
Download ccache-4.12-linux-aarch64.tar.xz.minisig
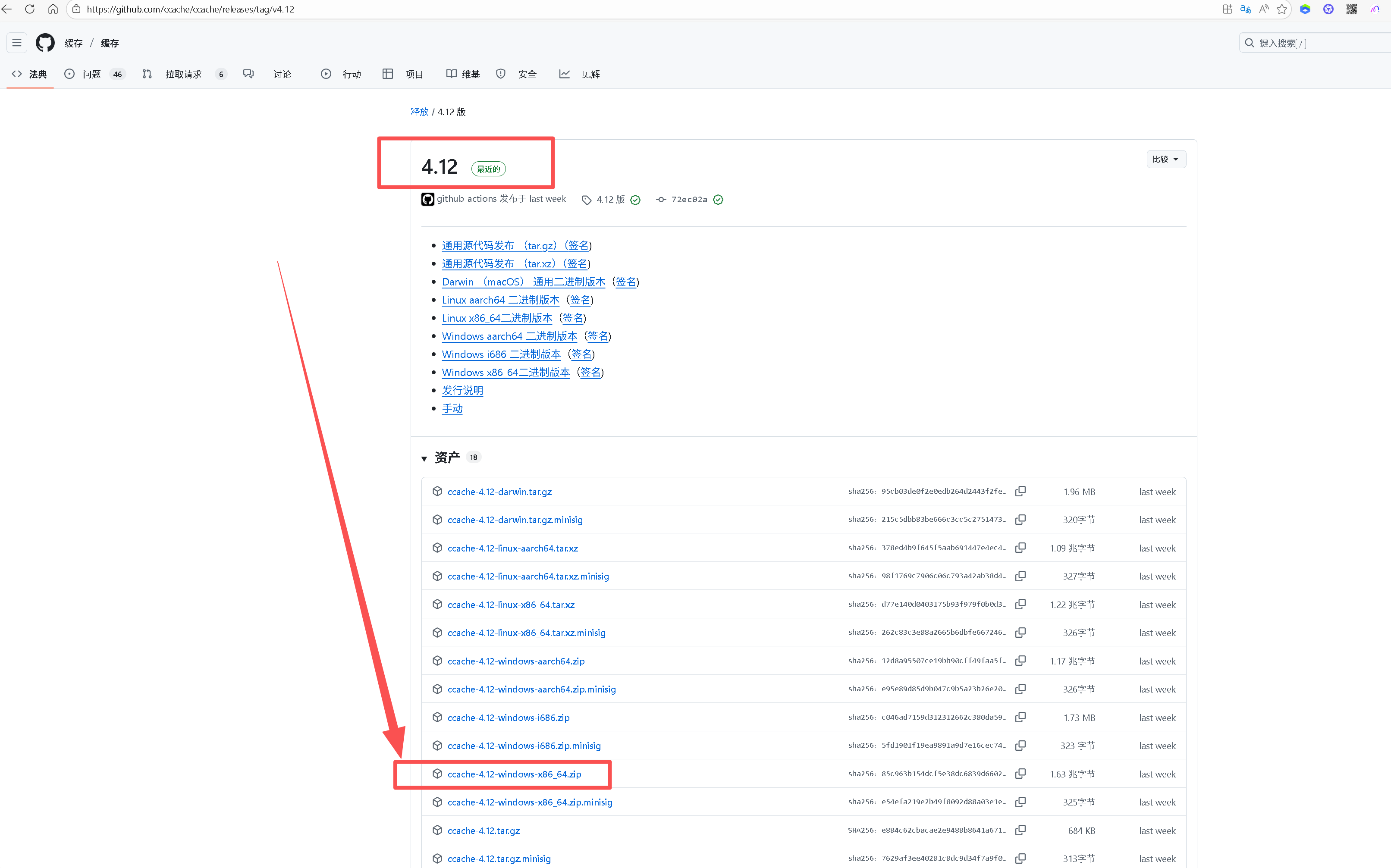pos(528,577)
